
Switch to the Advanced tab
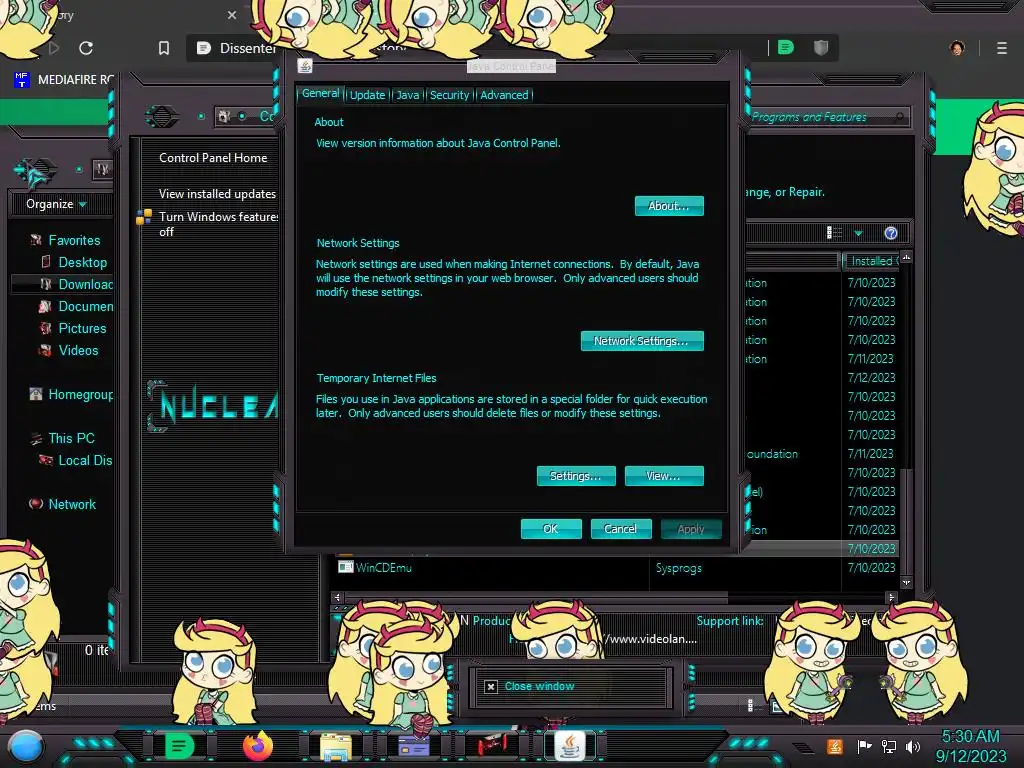pos(504,95)
